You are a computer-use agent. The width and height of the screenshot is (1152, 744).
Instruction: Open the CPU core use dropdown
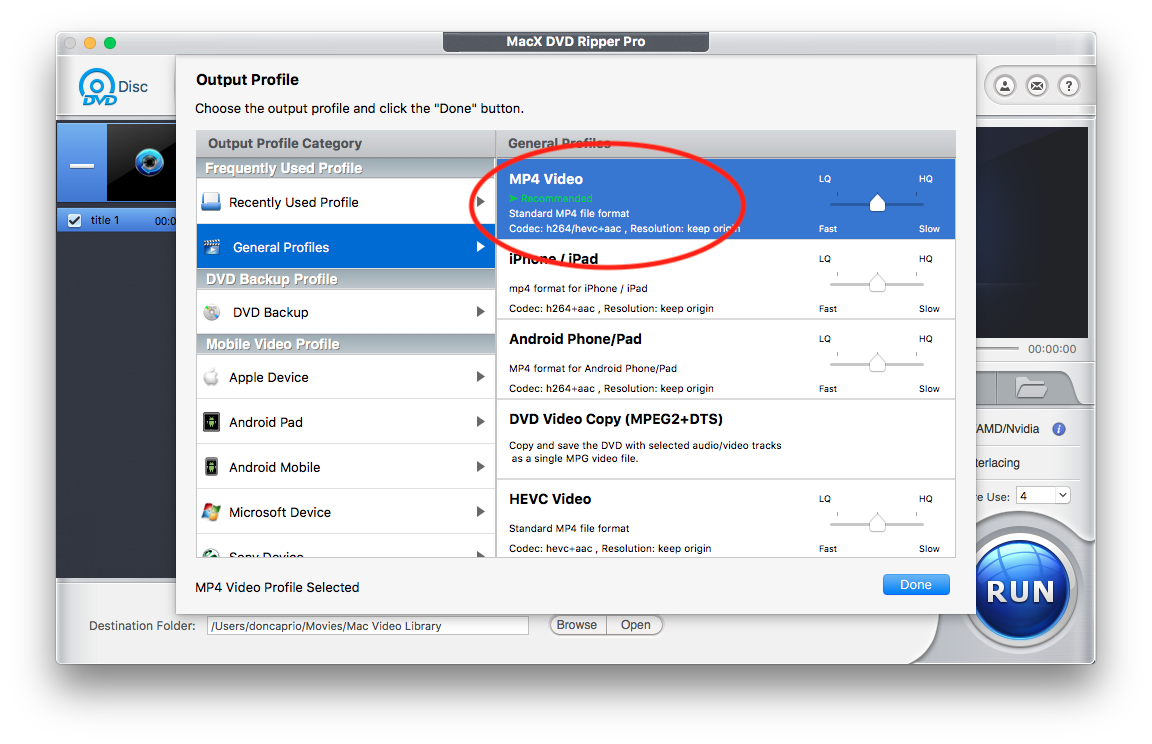(x=1043, y=496)
